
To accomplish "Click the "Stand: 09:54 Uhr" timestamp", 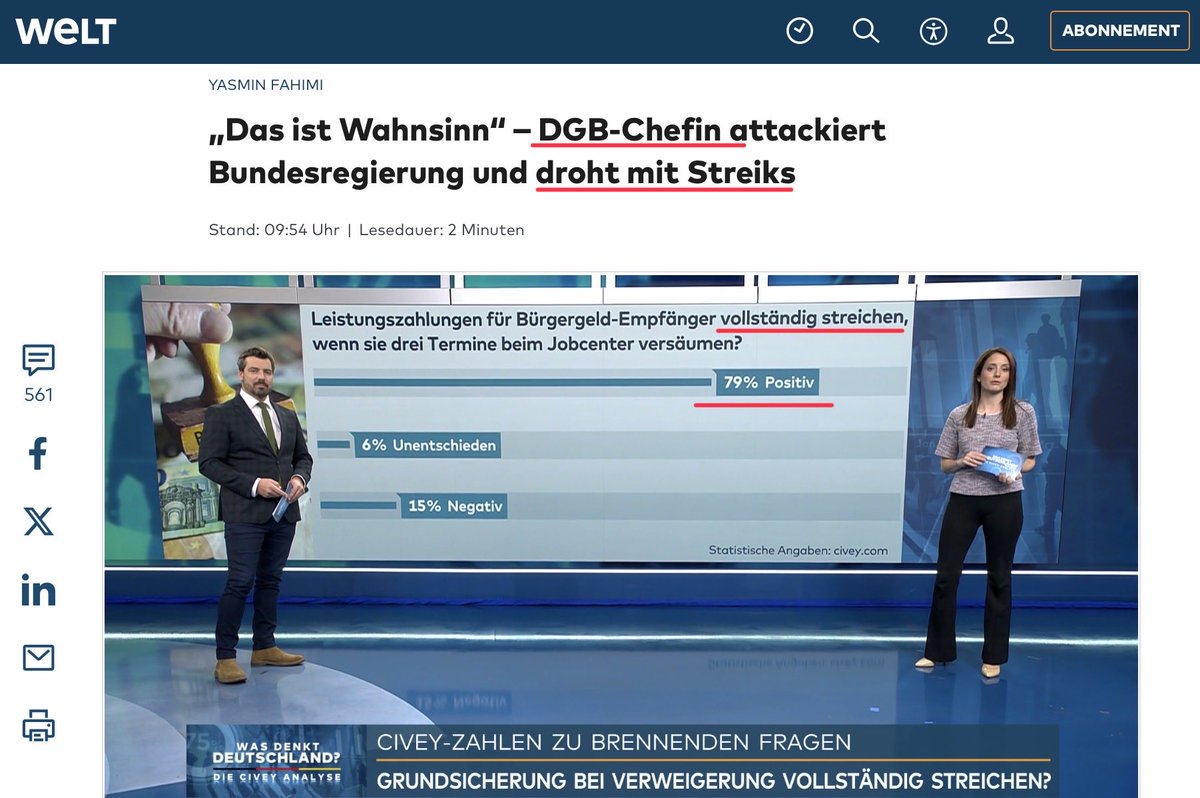I will [x=274, y=230].
